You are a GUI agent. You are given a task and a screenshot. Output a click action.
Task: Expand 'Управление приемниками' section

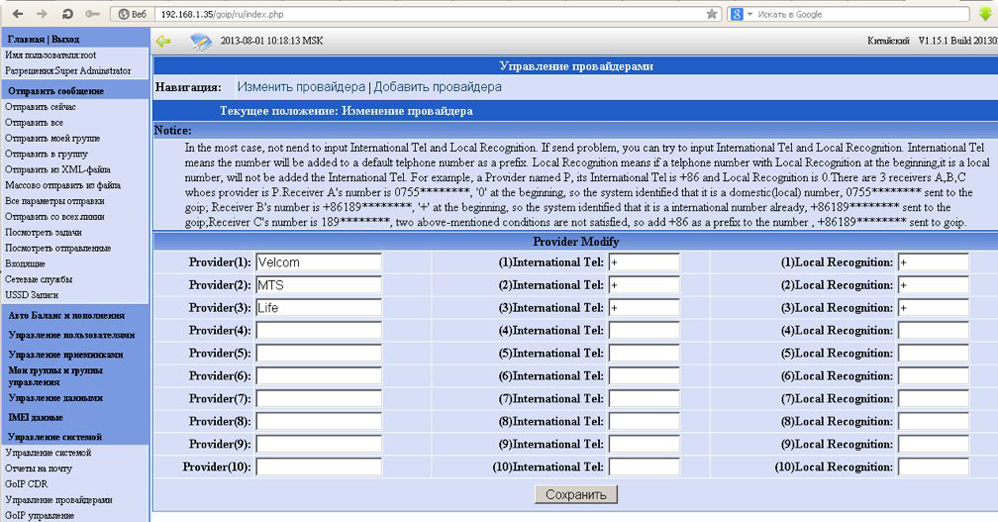pyautogui.click(x=66, y=355)
